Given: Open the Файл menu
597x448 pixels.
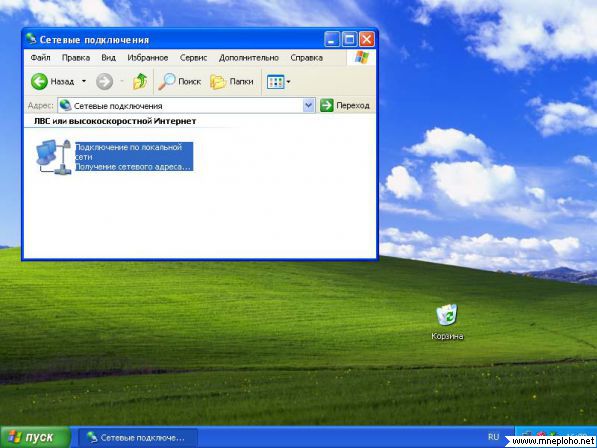Looking at the screenshot, I should pos(40,58).
